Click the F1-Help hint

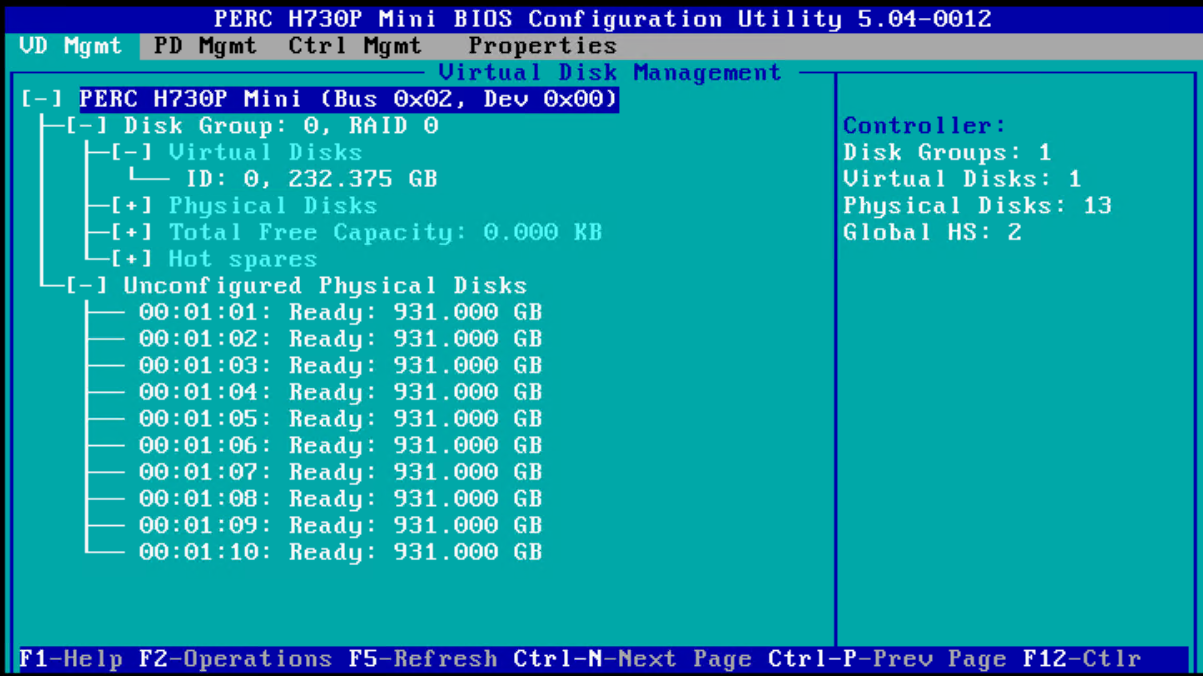click(x=70, y=659)
